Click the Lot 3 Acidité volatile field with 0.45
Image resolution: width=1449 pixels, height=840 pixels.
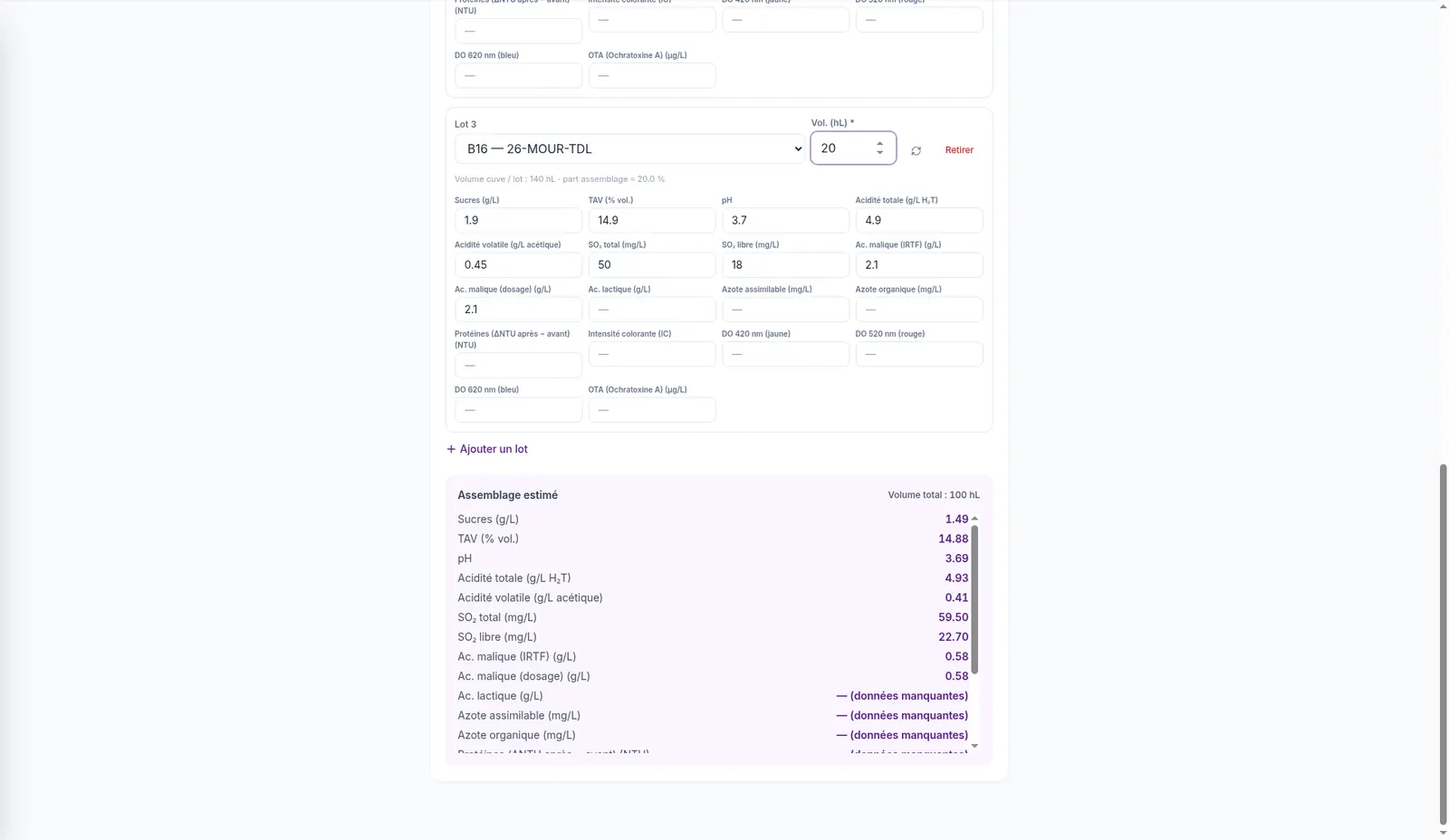pyautogui.click(x=518, y=264)
